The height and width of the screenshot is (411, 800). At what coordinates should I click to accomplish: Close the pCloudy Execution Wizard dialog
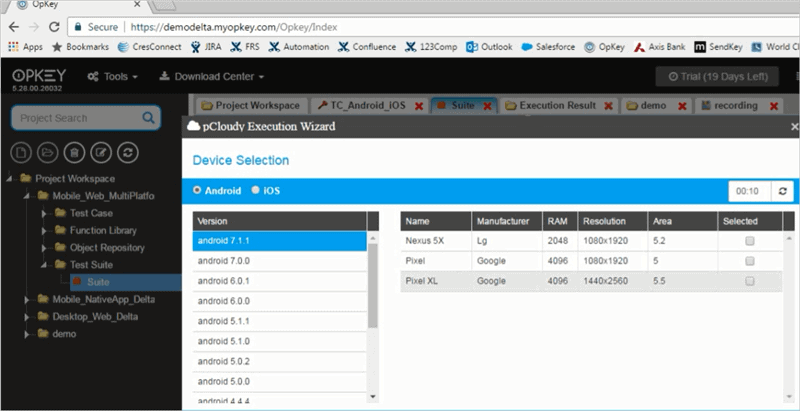click(794, 127)
